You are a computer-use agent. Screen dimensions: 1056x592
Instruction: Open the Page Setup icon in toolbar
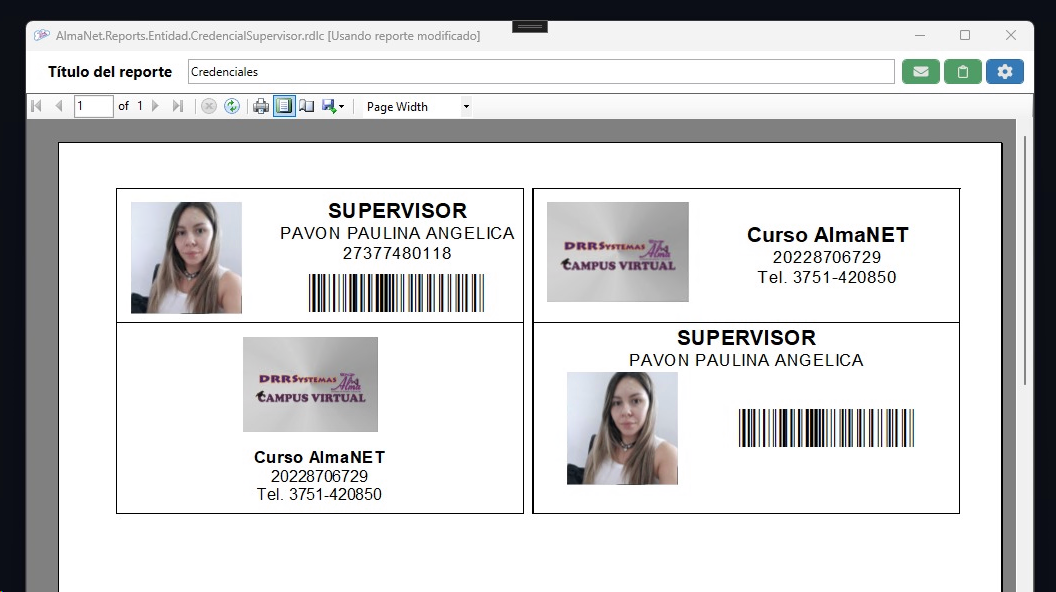point(307,106)
